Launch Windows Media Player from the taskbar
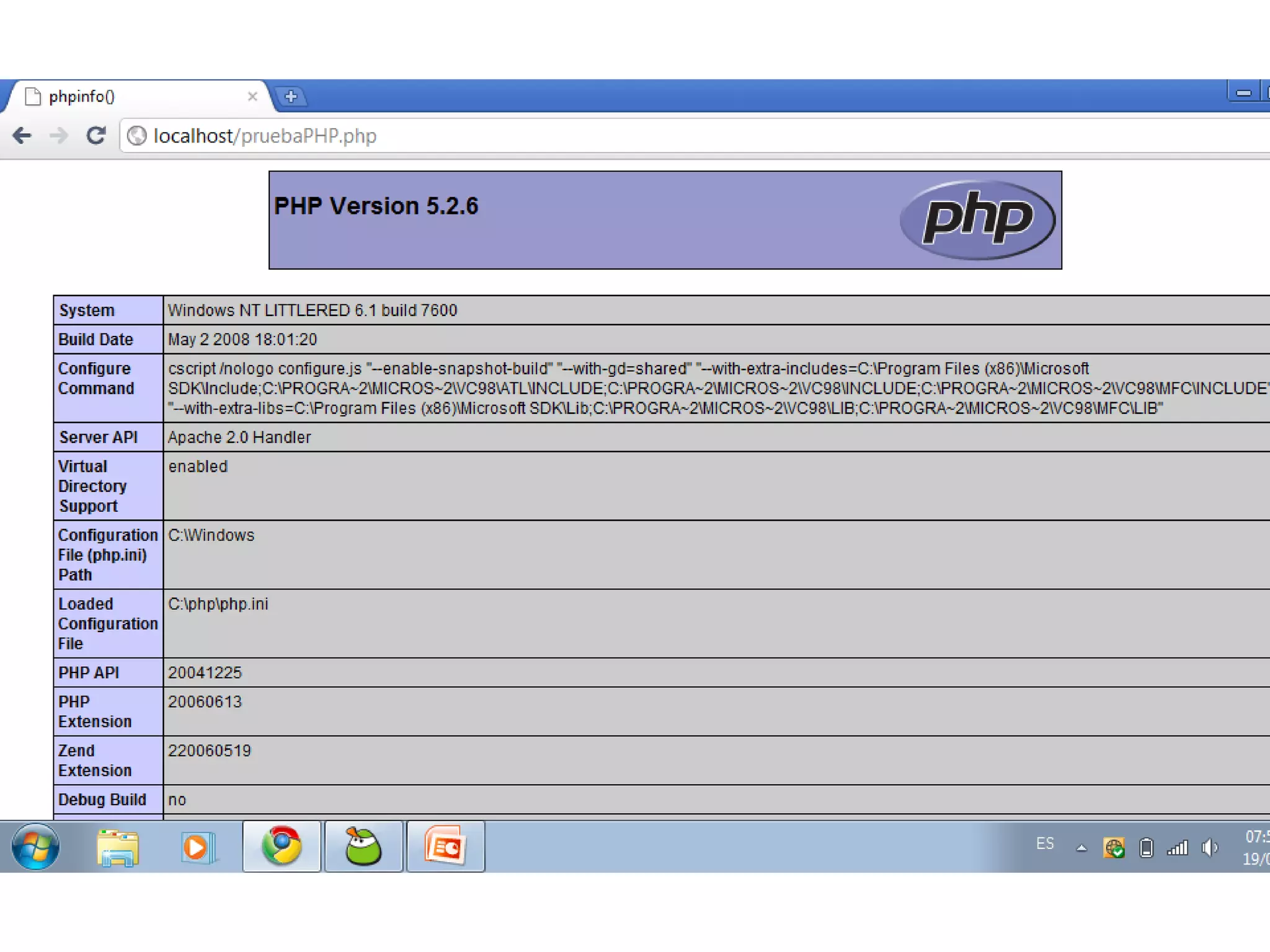The image size is (1270, 952). pyautogui.click(x=198, y=847)
